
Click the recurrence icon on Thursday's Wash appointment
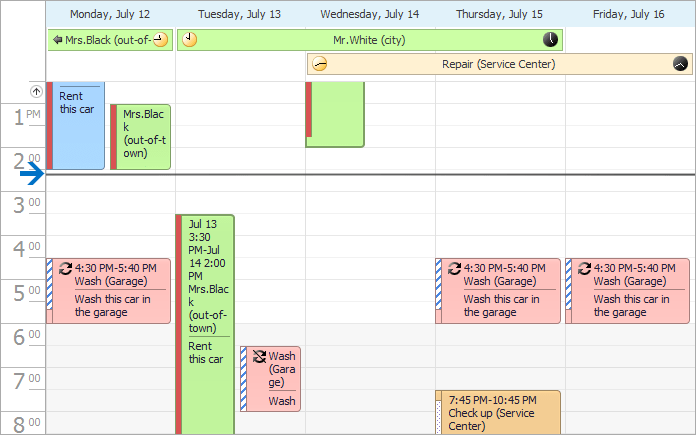[455, 268]
